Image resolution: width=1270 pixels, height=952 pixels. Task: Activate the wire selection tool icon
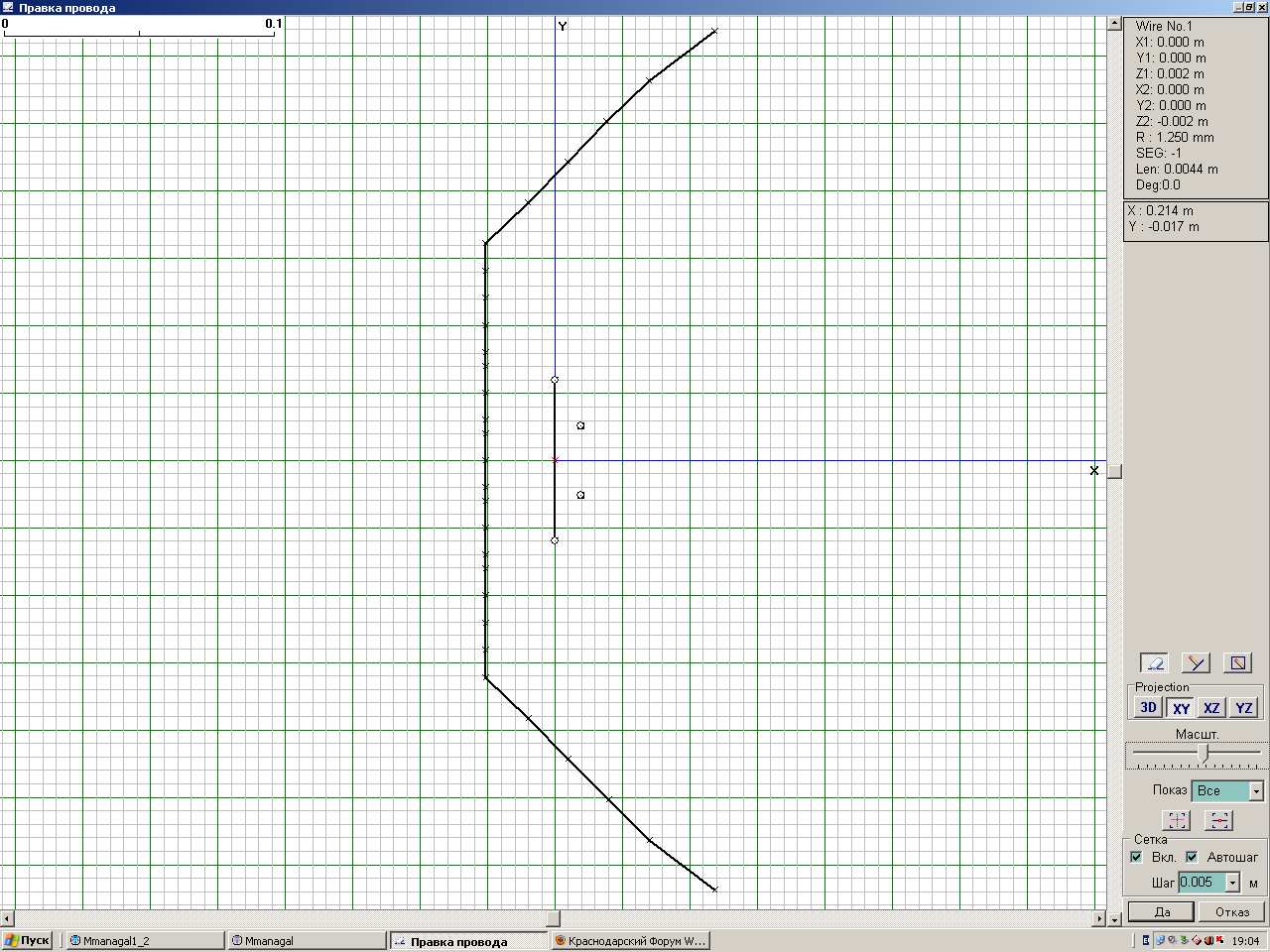click(1155, 662)
